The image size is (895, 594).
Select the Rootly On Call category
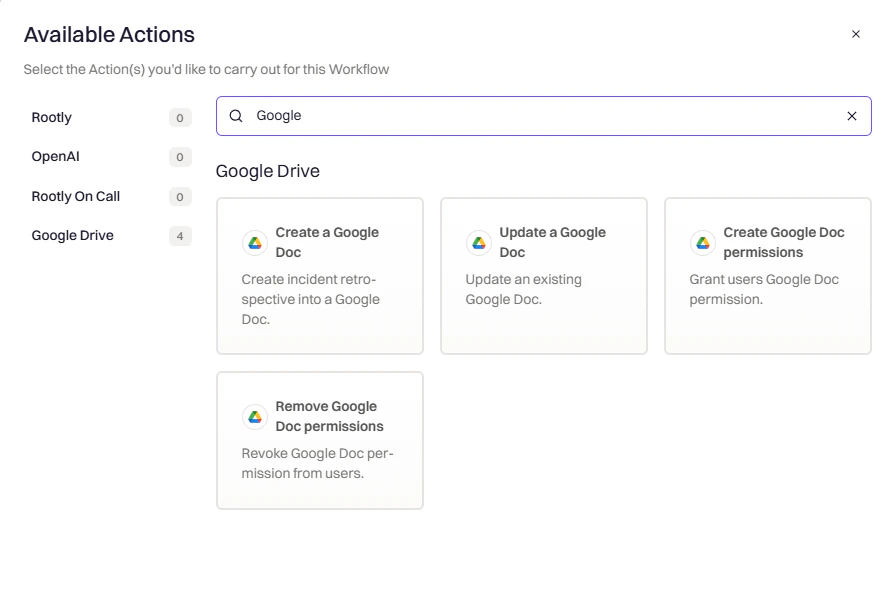[75, 196]
